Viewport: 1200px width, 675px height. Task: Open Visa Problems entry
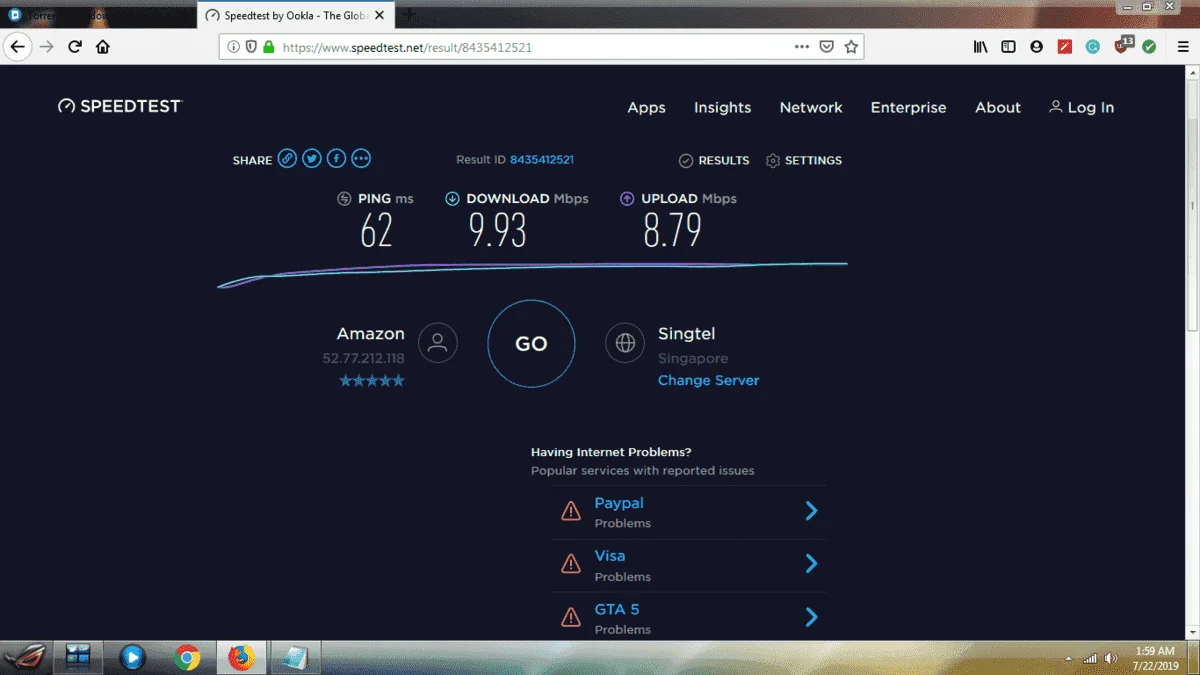coord(688,565)
